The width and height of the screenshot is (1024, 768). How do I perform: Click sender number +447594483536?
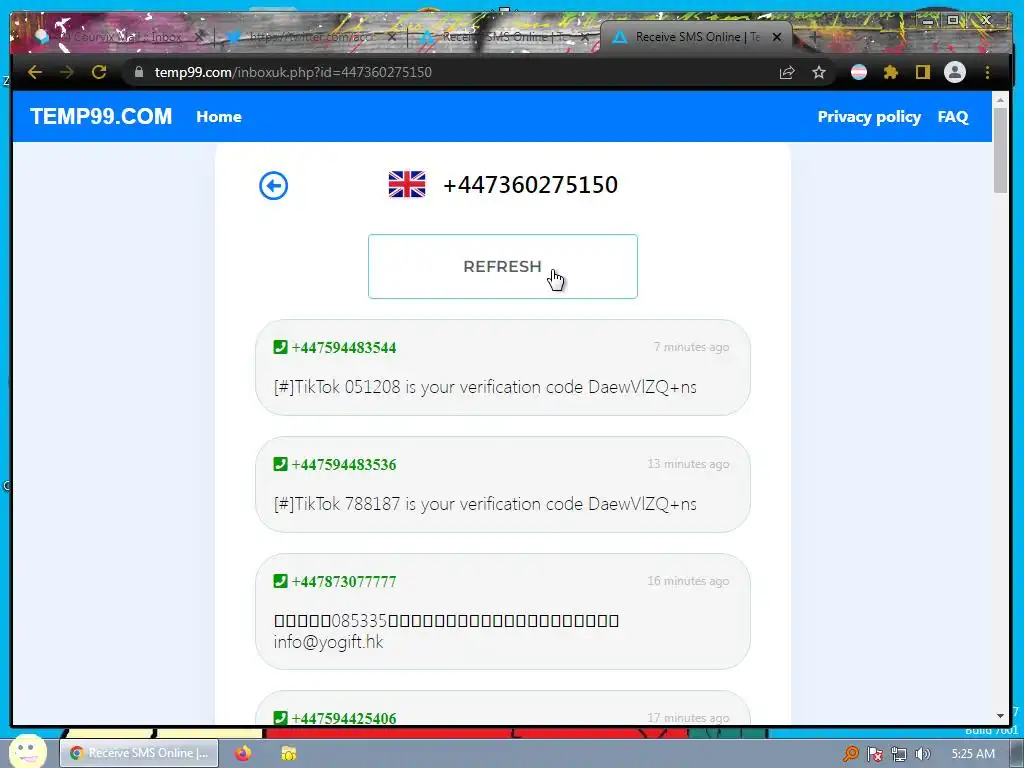pyautogui.click(x=344, y=464)
